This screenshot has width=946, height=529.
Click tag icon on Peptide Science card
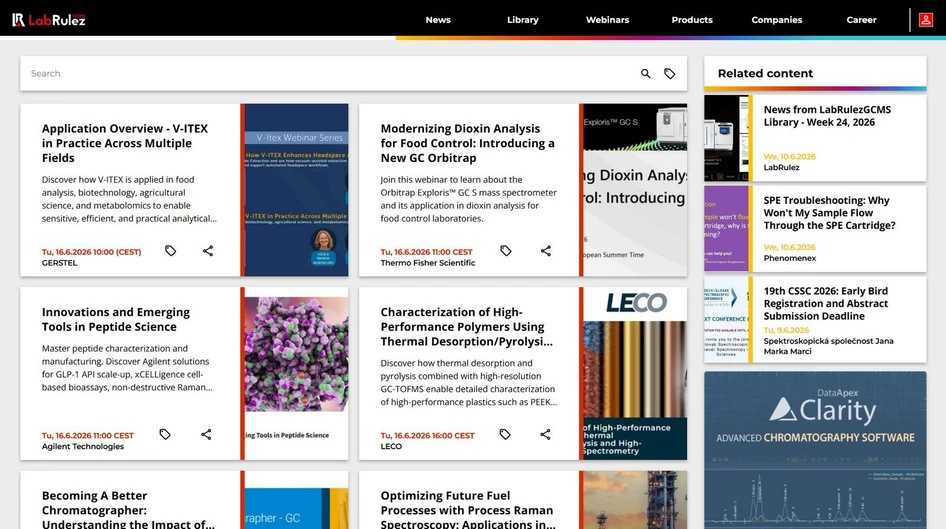(165, 434)
